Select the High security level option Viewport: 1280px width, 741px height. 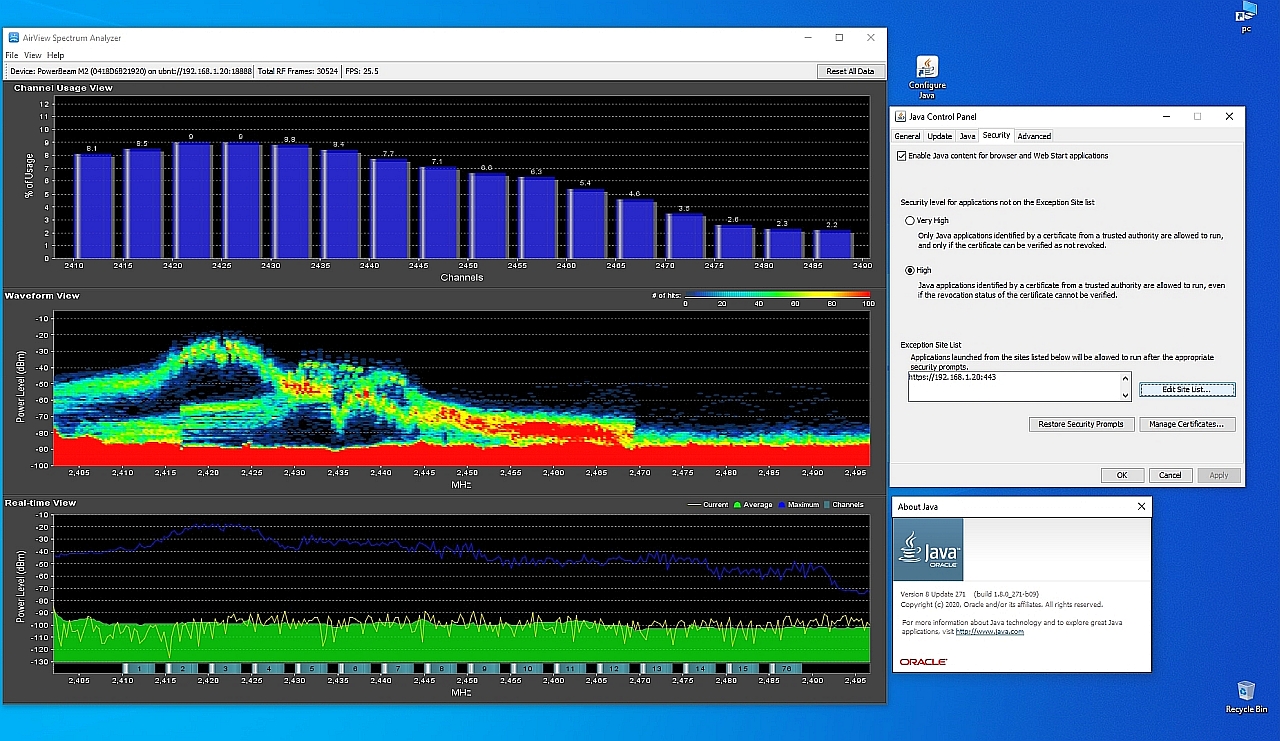click(x=909, y=270)
